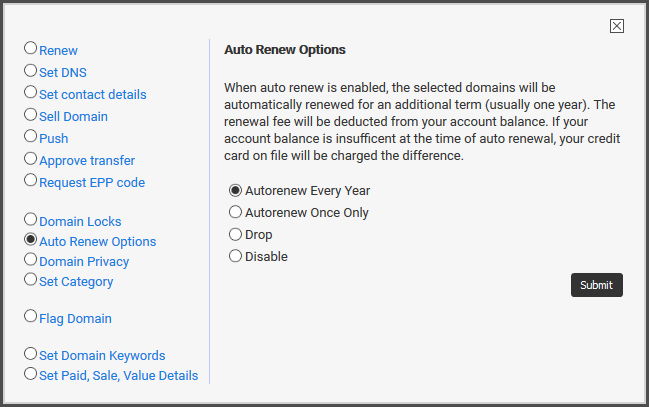This screenshot has height=407, width=649.
Task: Select the Drop auto renew option
Action: 236,234
